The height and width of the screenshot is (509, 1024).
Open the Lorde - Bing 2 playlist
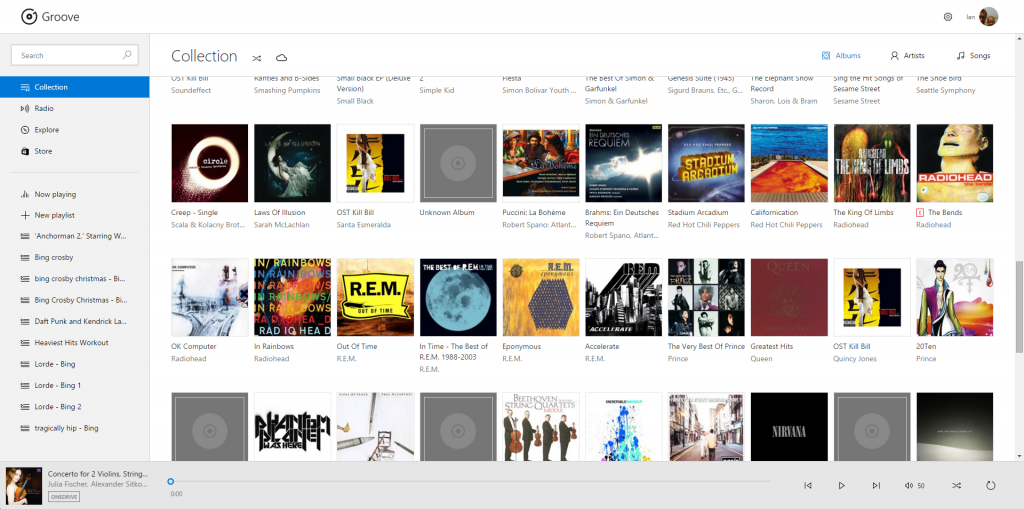click(x=74, y=406)
